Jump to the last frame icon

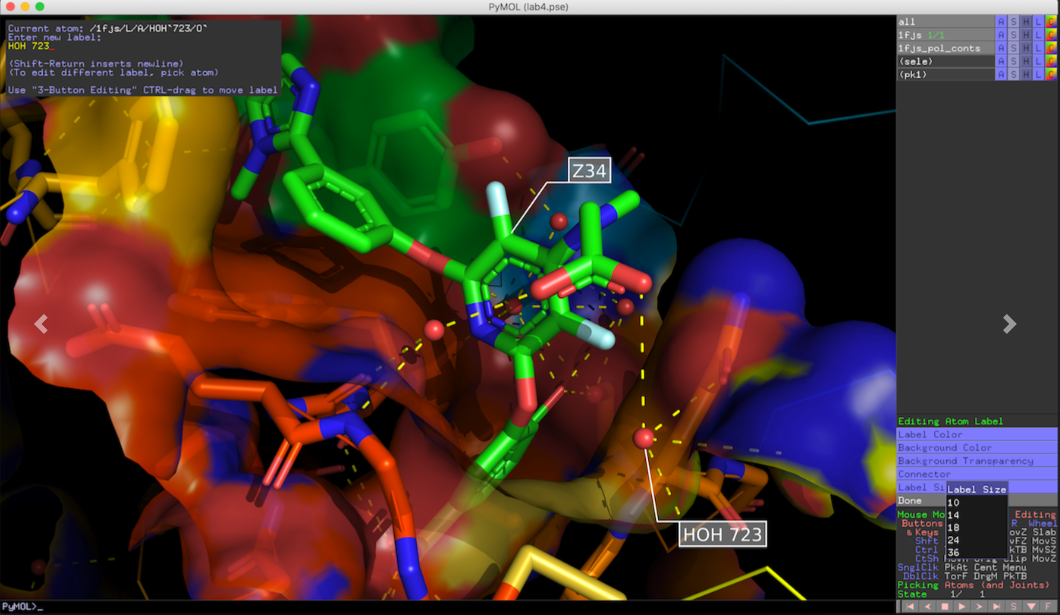[x=996, y=607]
